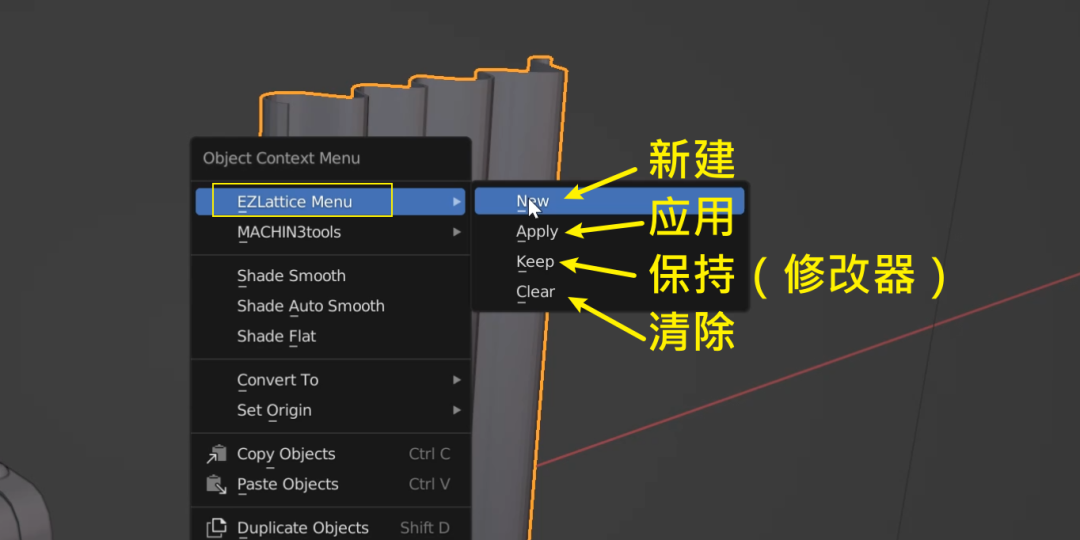Select Shade Flat
Viewport: 1080px width, 540px height.
[x=331, y=336]
